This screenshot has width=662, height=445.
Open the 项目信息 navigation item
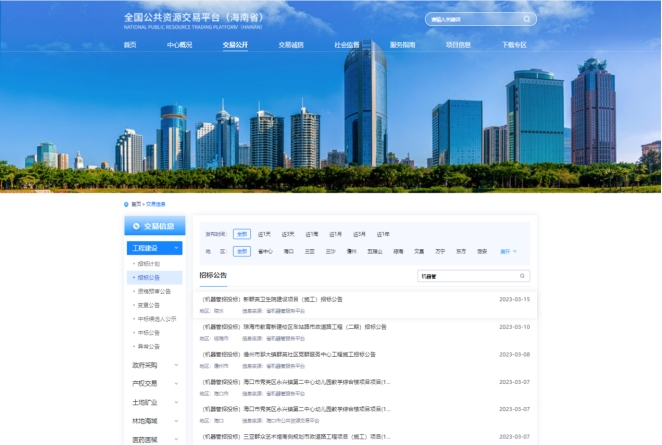pyautogui.click(x=458, y=45)
